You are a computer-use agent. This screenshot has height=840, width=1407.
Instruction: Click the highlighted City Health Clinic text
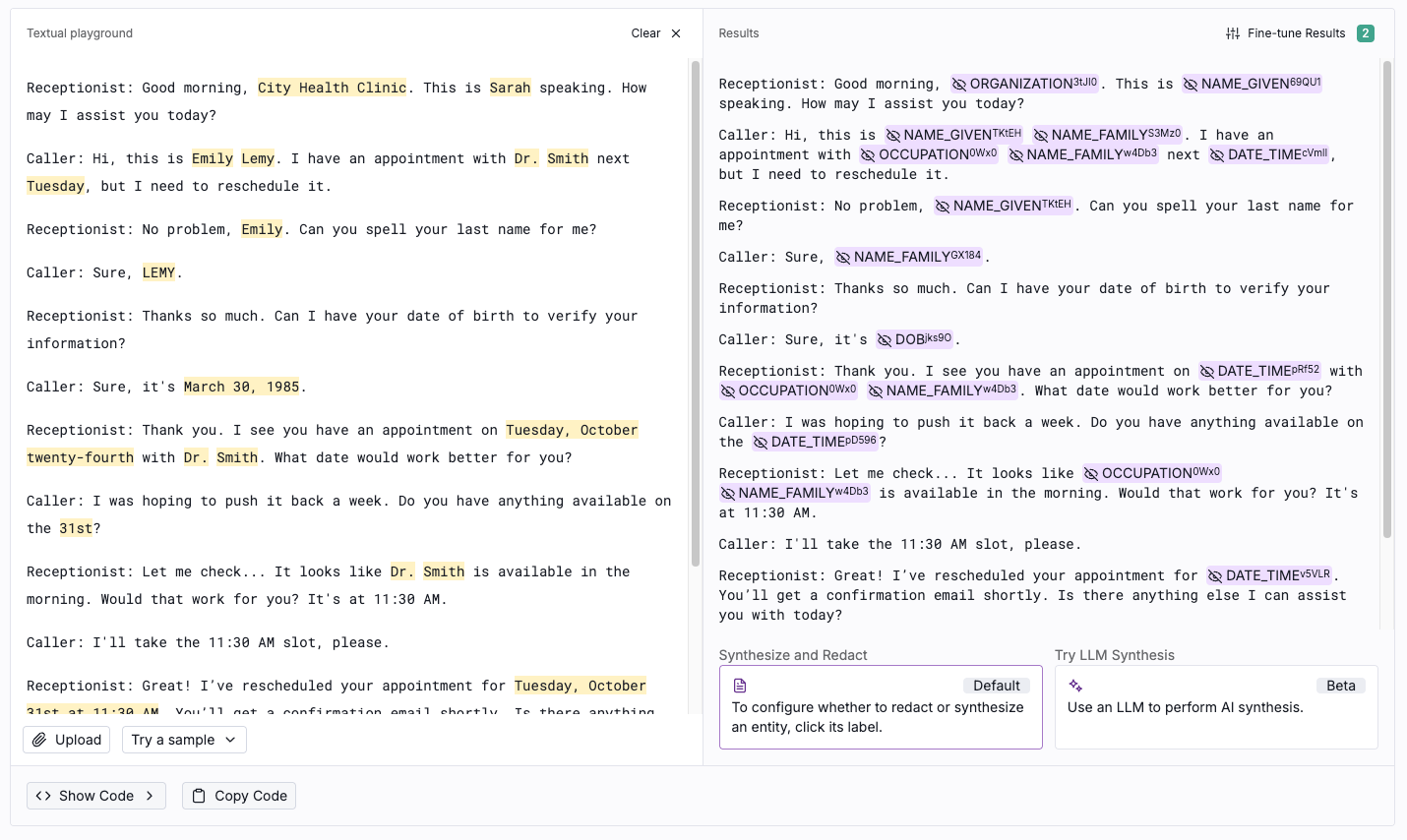pyautogui.click(x=332, y=88)
